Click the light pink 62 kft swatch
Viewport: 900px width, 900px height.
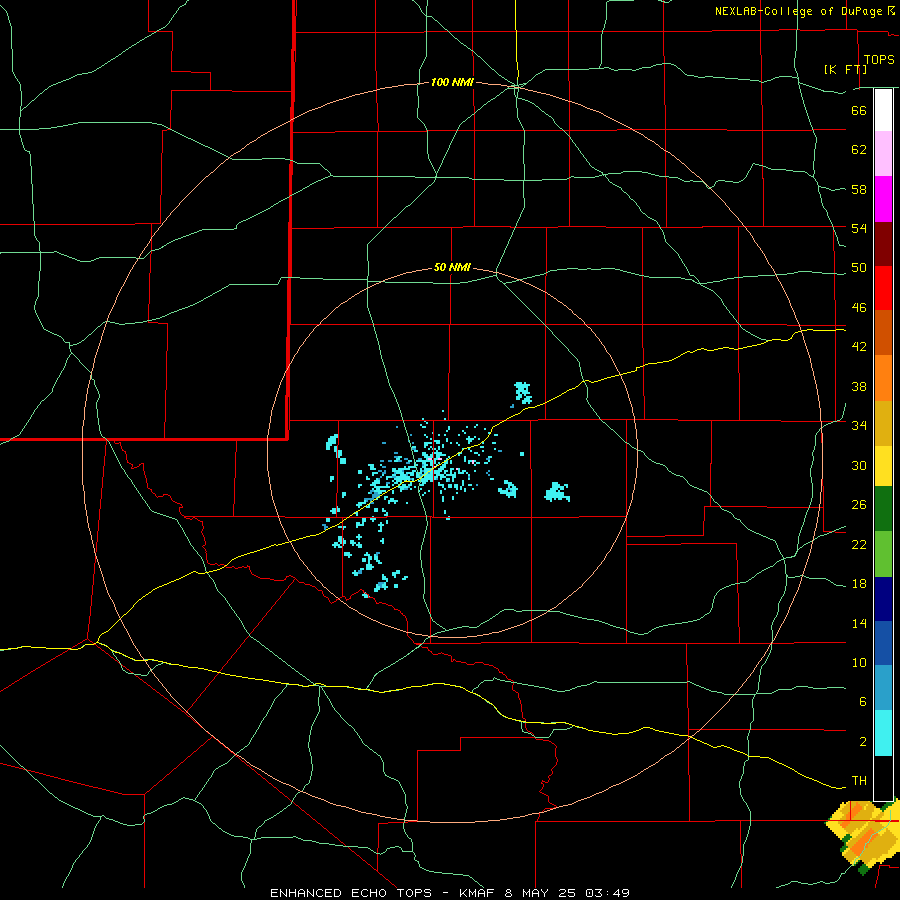(883, 153)
